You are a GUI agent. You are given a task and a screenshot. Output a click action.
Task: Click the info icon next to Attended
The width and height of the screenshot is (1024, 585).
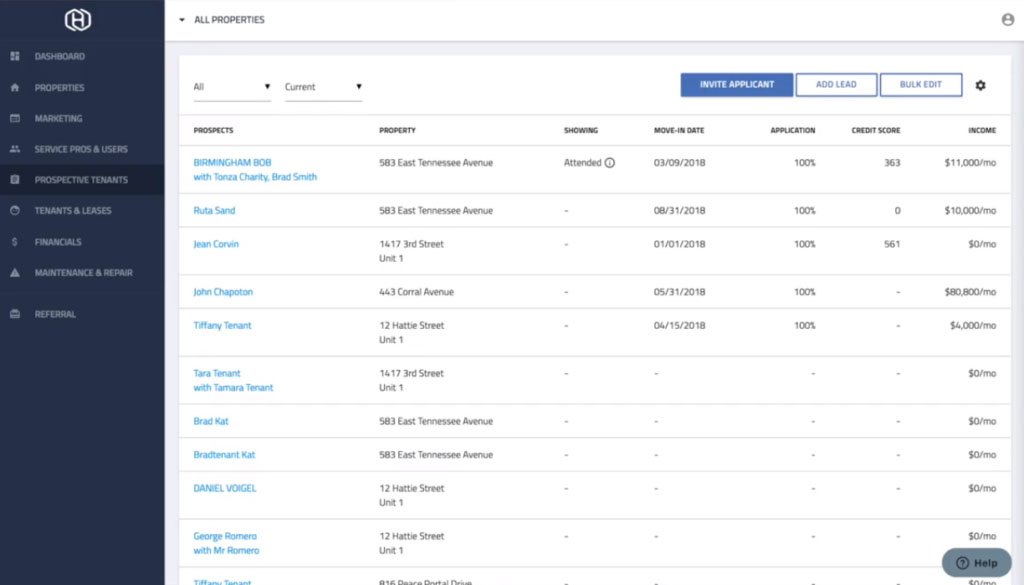(x=610, y=163)
